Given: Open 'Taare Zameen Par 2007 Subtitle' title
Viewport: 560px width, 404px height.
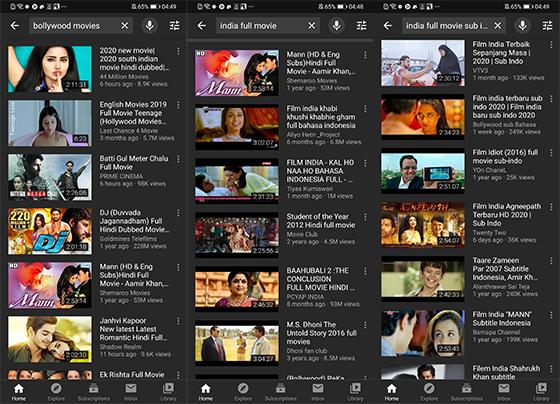Looking at the screenshot, I should [x=505, y=269].
